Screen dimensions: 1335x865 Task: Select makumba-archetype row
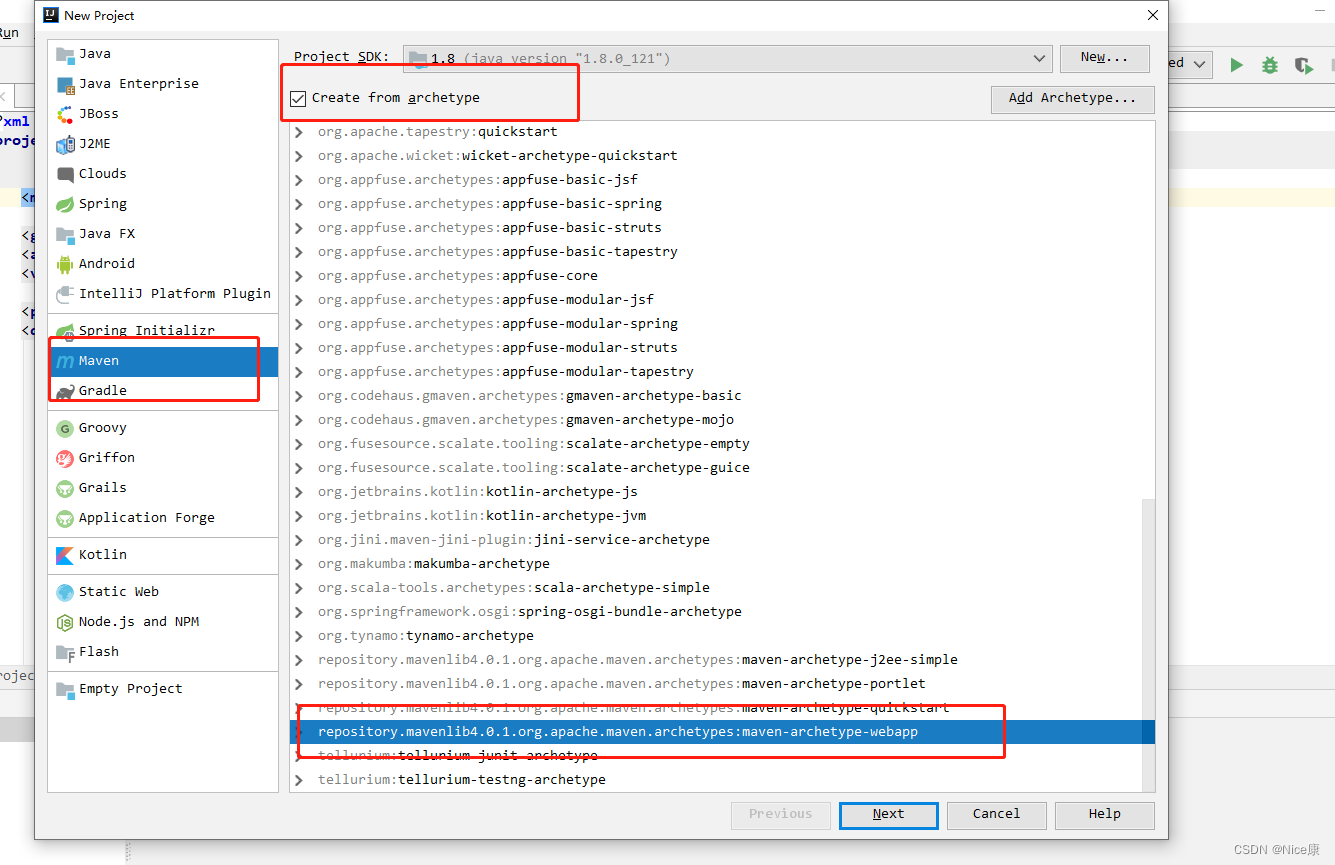(716, 564)
